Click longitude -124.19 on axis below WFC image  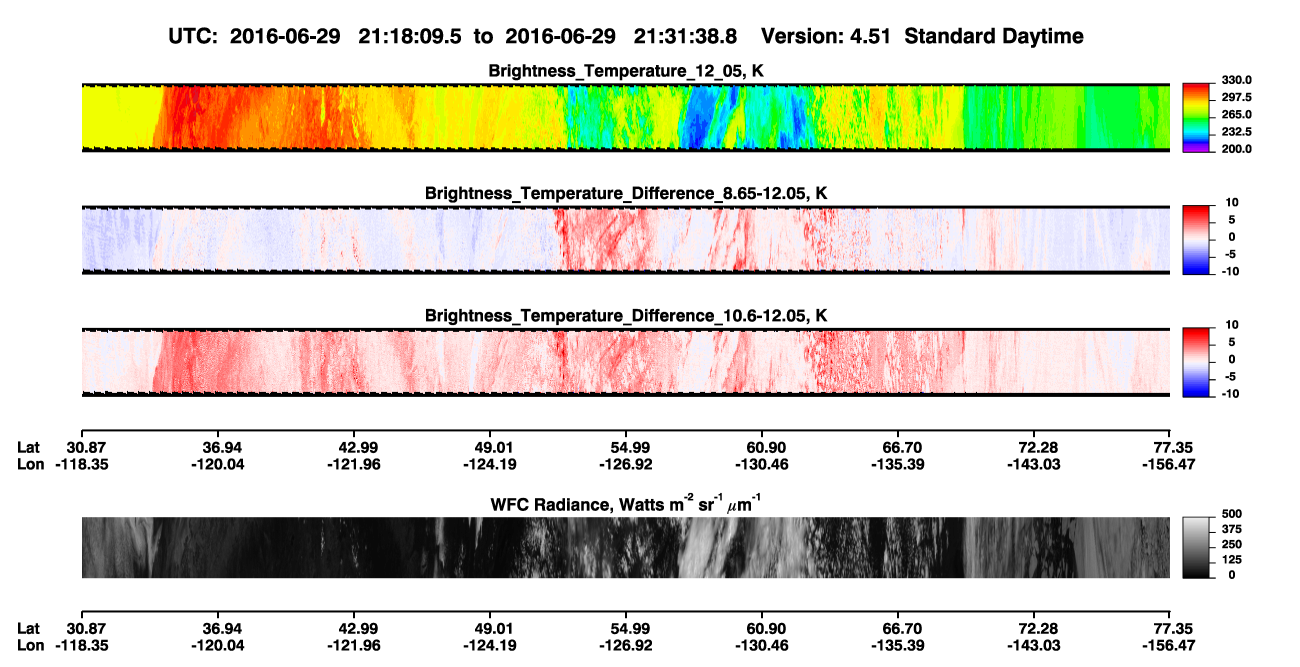490,645
